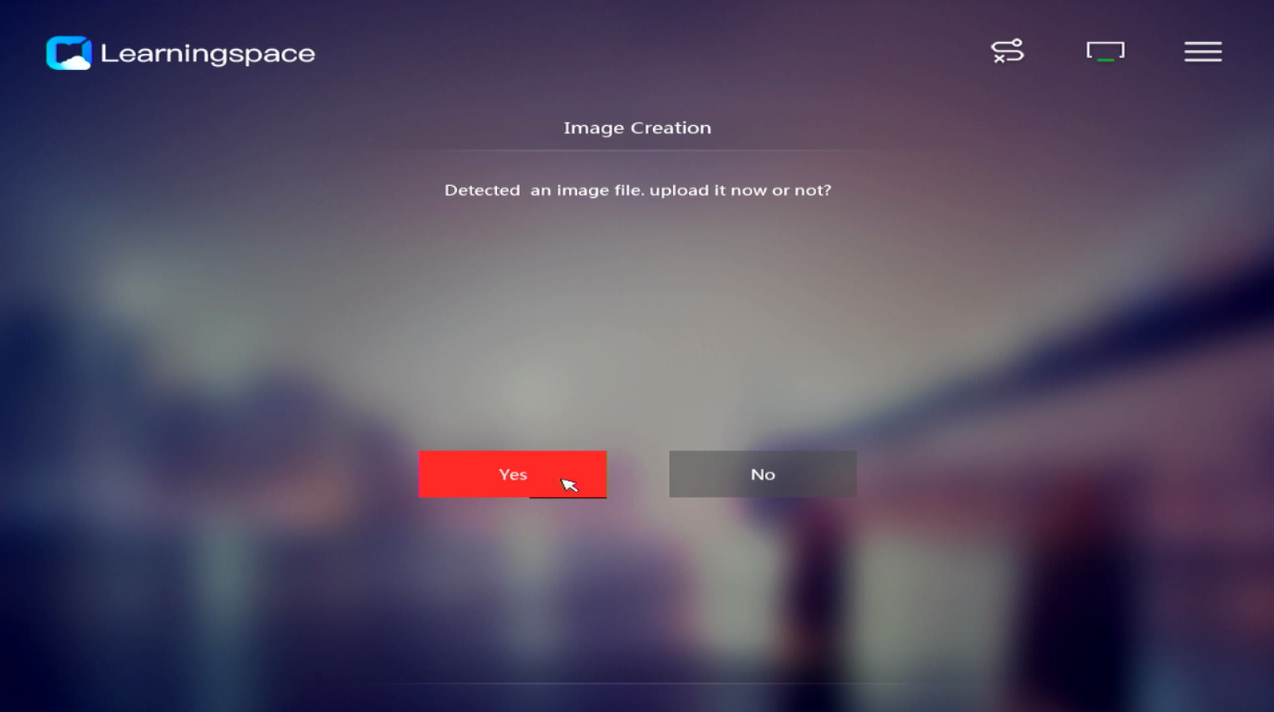Click the Learningspace logo icon
Screen dimensions: 1274x712
68,53
